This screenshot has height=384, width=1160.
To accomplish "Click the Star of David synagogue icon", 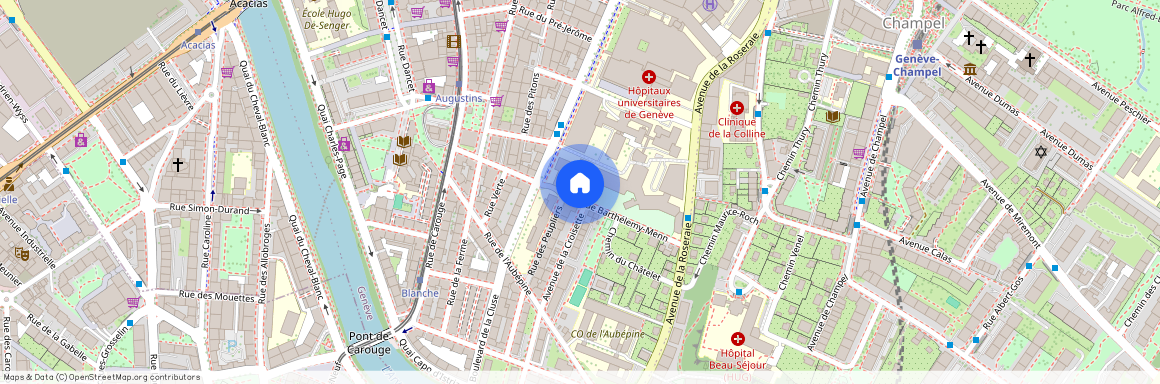I will coord(1041,152).
